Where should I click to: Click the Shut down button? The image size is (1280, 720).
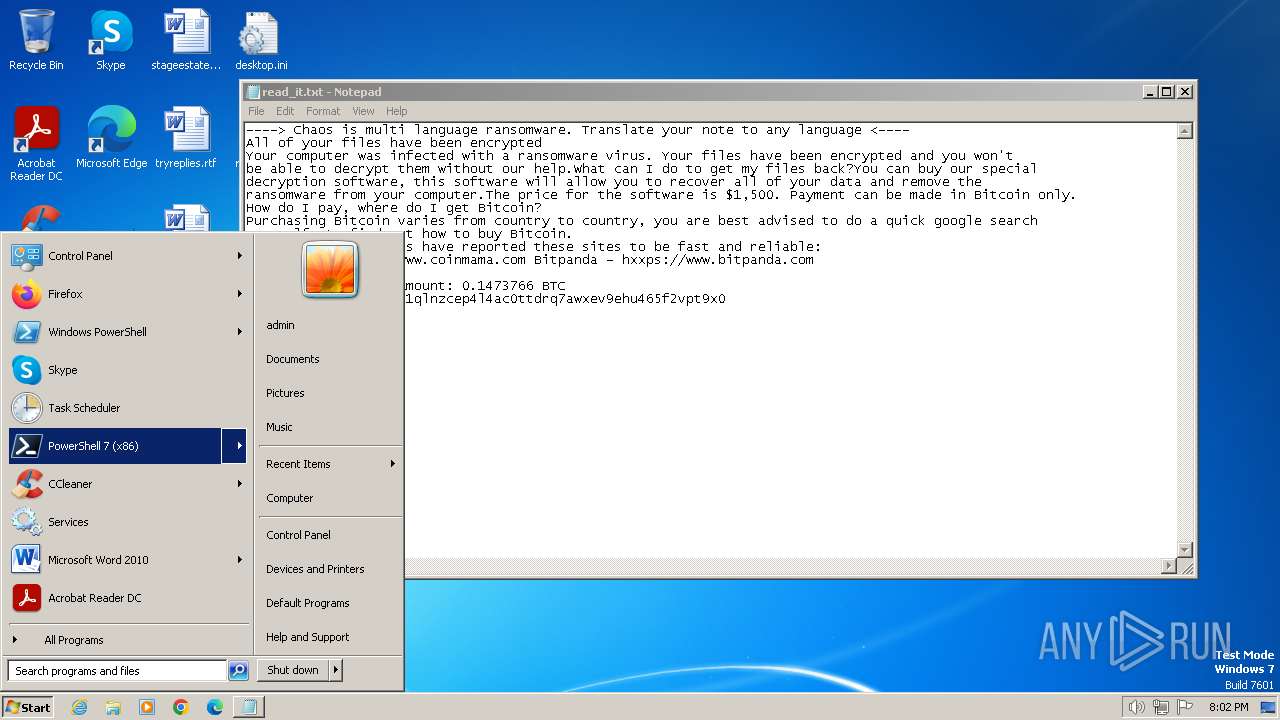coord(293,670)
